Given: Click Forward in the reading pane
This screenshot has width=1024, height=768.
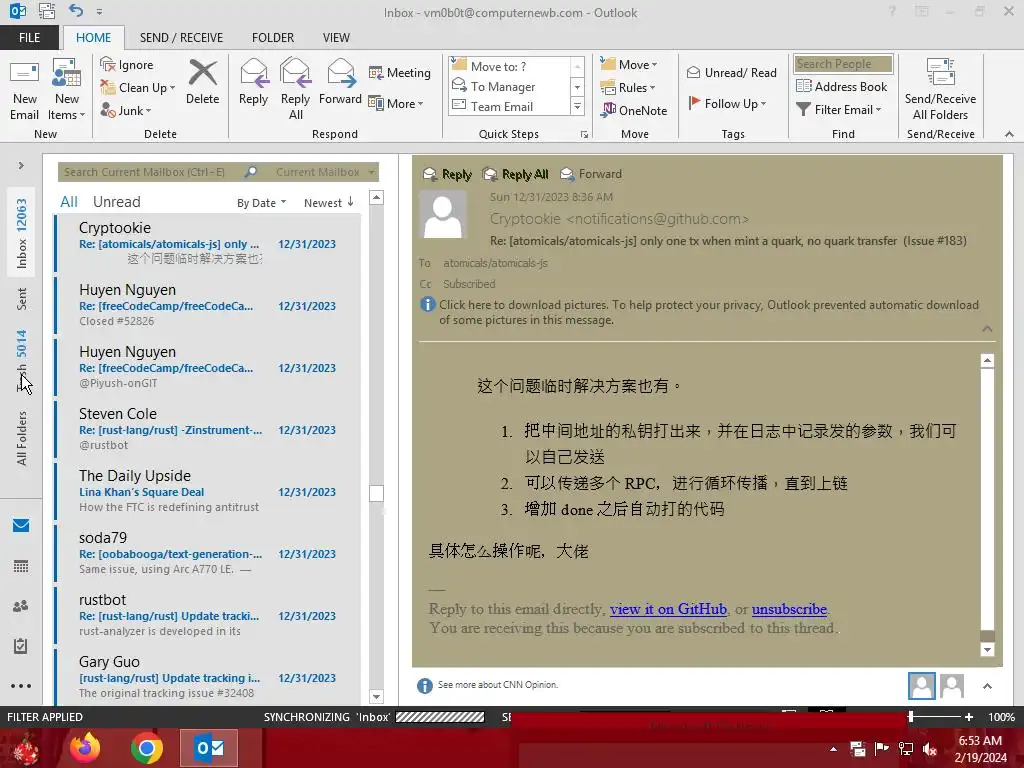Looking at the screenshot, I should (x=591, y=174).
